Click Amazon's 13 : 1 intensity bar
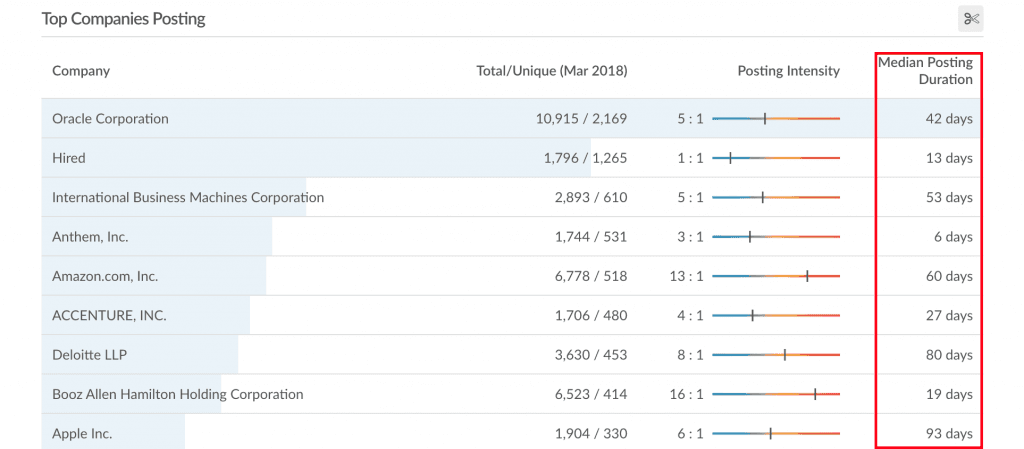Viewport: 1024px width, 449px height. (776, 276)
